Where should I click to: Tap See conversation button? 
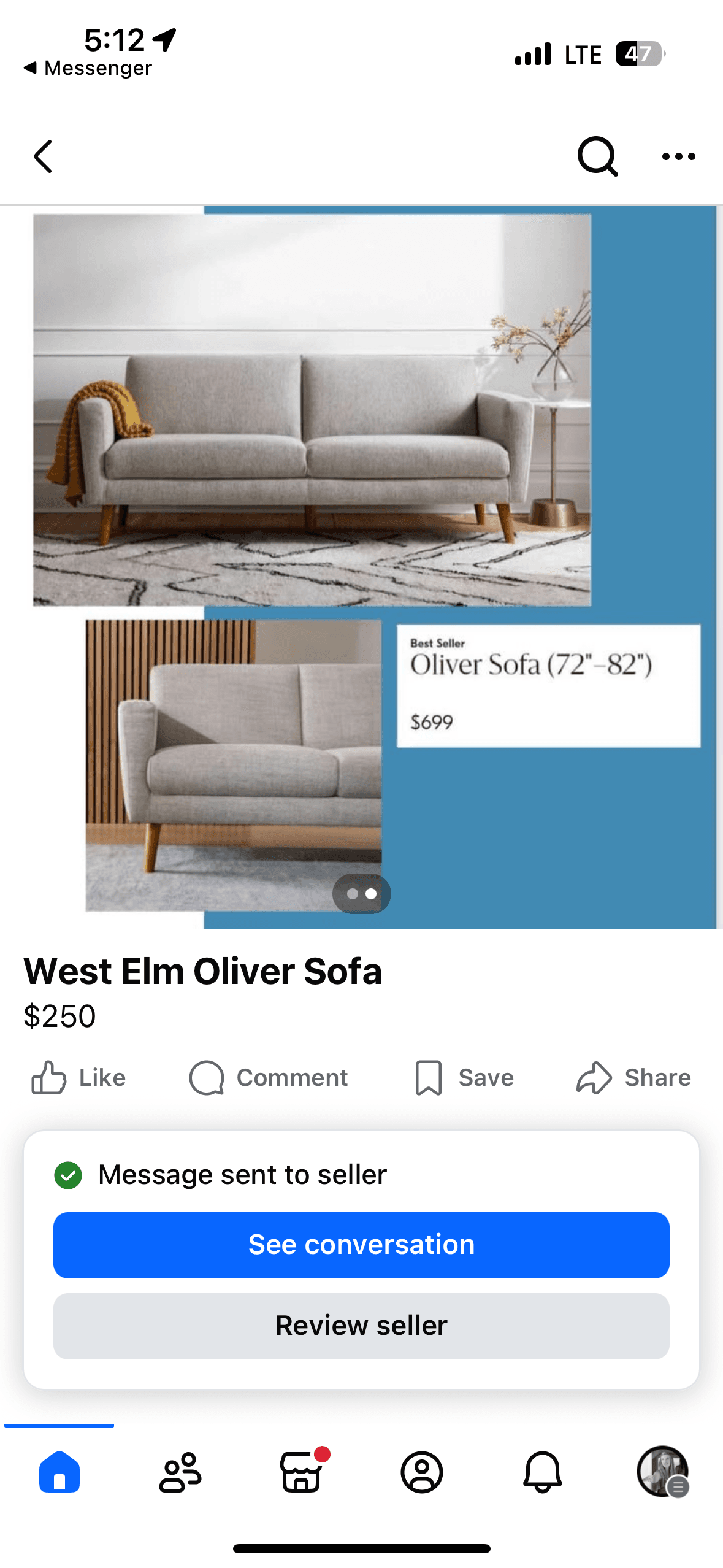click(x=361, y=1245)
